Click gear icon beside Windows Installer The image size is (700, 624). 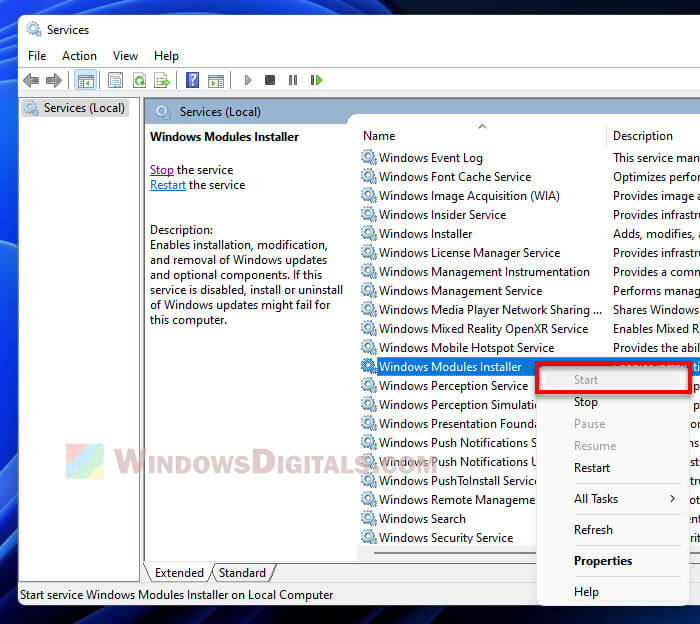(x=369, y=233)
